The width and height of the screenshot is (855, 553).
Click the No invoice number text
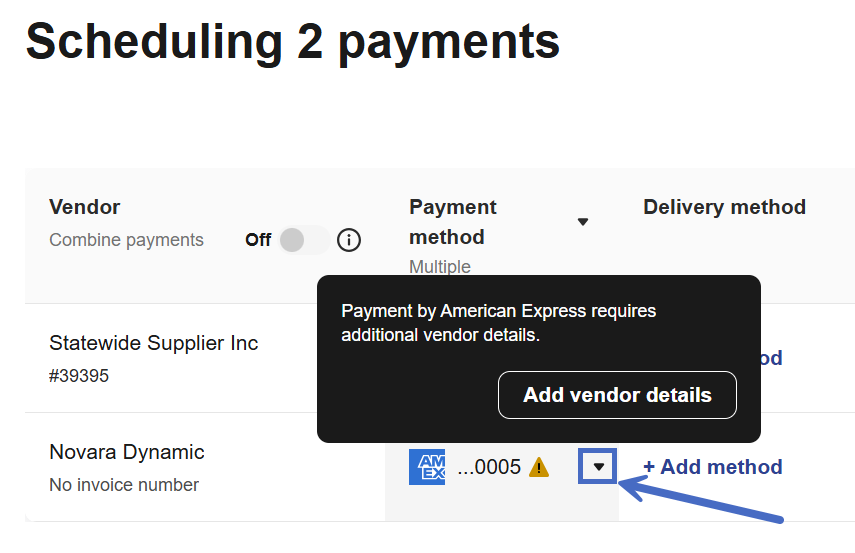pyautogui.click(x=124, y=485)
